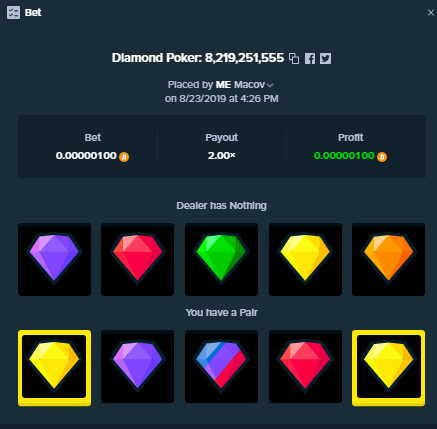This screenshot has height=429, width=437.
Task: Click your multicolored blue-red diamond card
Action: point(221,366)
